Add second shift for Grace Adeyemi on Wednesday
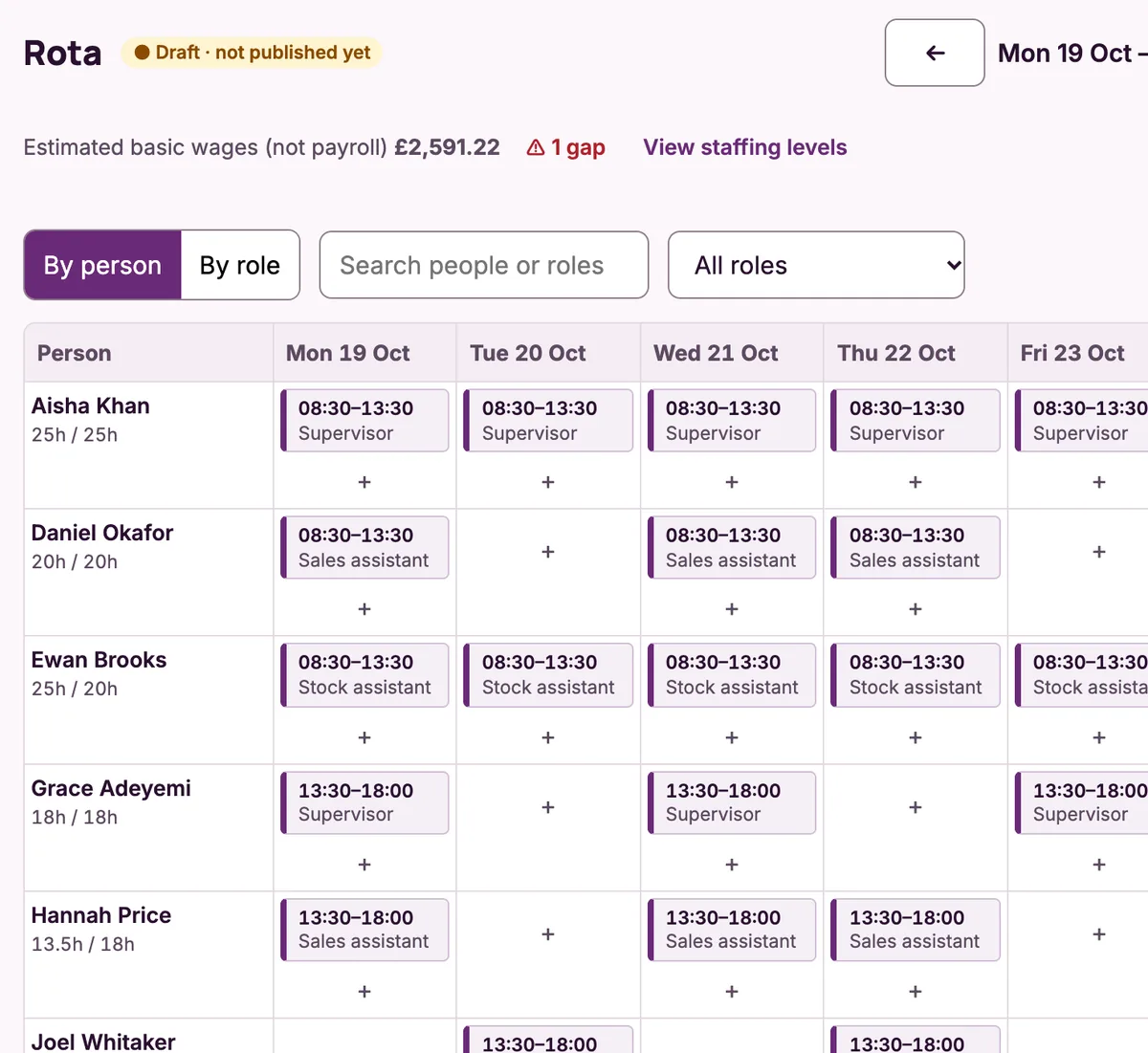Screen dimensions: 1148x1053 (x=732, y=865)
